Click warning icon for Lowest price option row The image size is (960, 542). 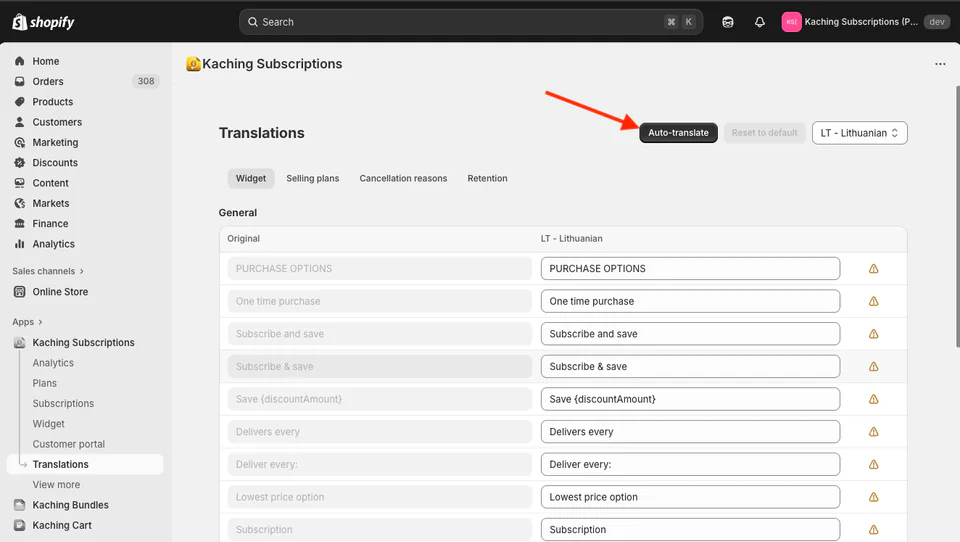coord(874,497)
